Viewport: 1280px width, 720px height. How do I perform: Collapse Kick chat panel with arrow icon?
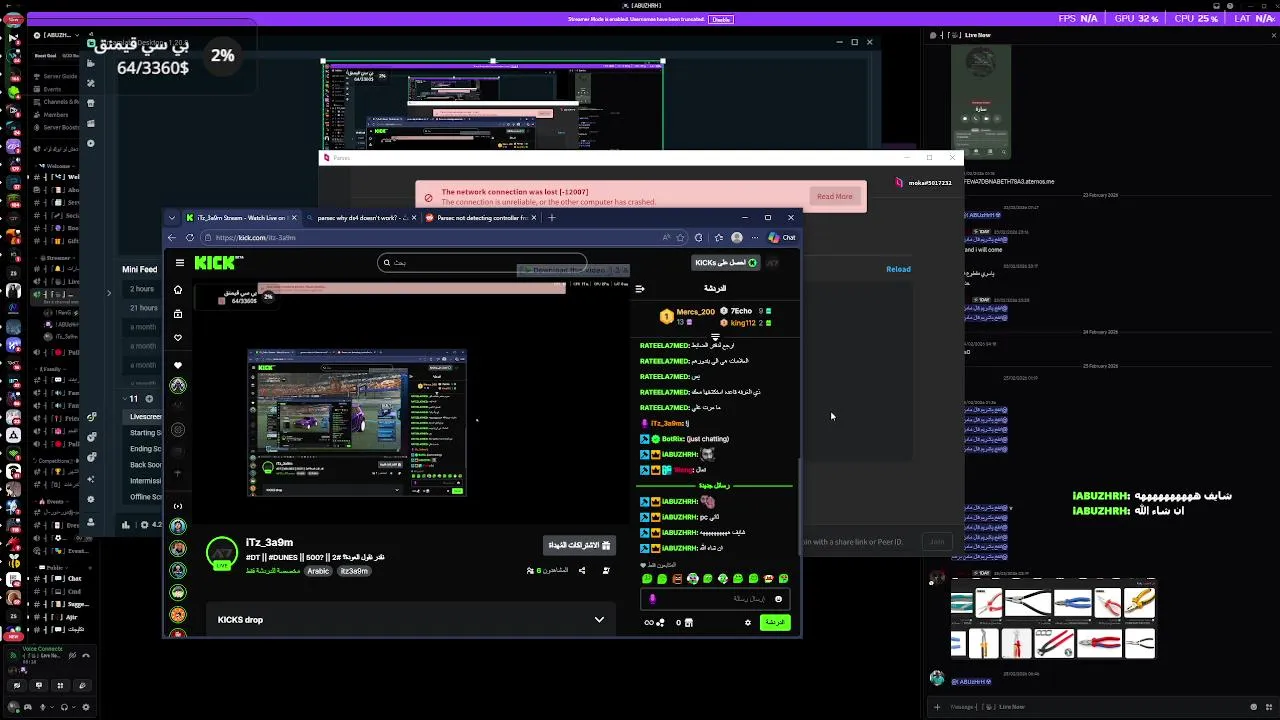click(640, 289)
